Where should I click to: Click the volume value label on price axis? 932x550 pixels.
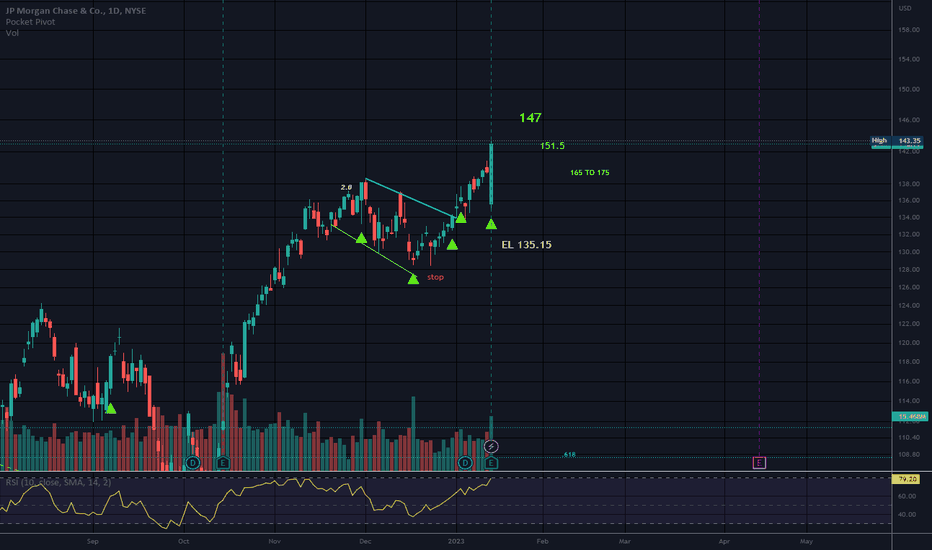point(910,416)
